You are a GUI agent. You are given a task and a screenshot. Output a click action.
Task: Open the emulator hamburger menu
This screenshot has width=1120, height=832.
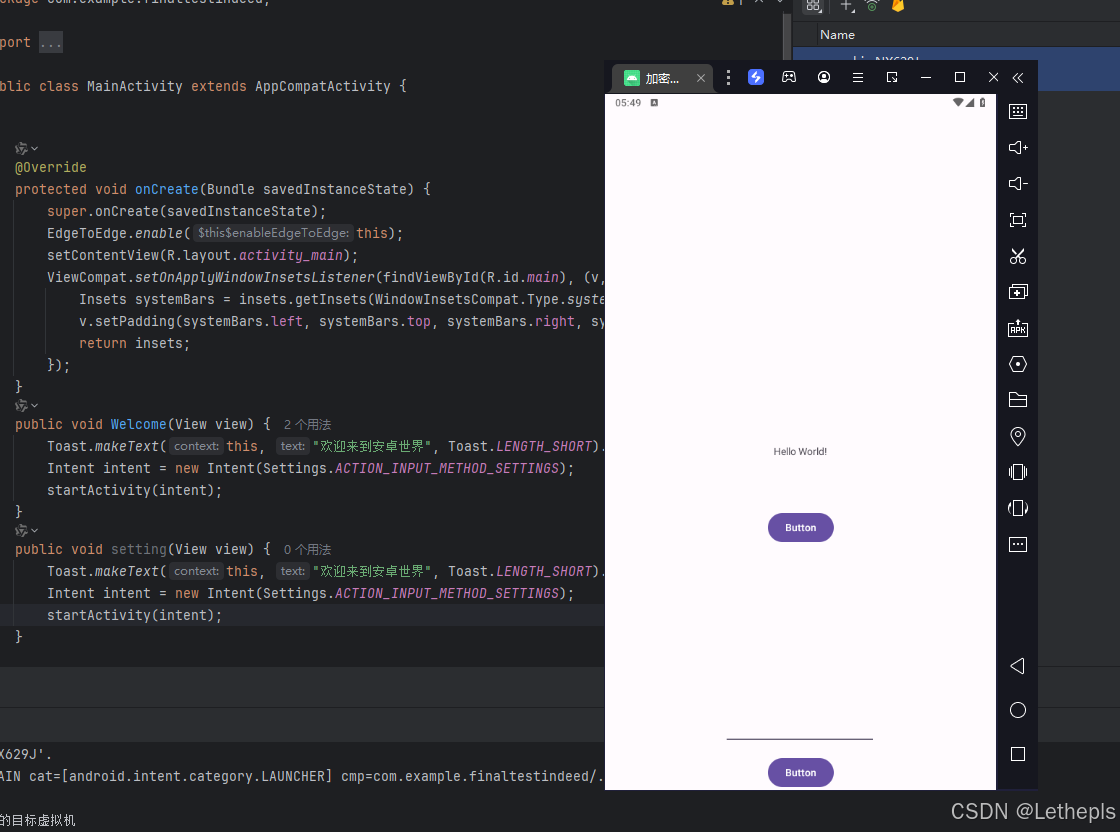pos(858,77)
